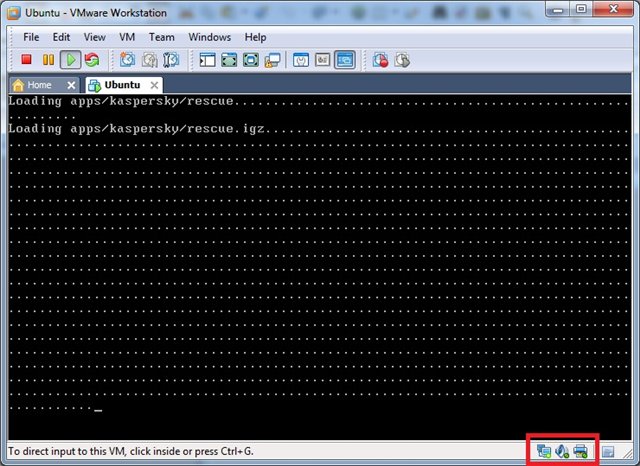Show the appliance view
The height and width of the screenshot is (466, 640).
pos(322,60)
